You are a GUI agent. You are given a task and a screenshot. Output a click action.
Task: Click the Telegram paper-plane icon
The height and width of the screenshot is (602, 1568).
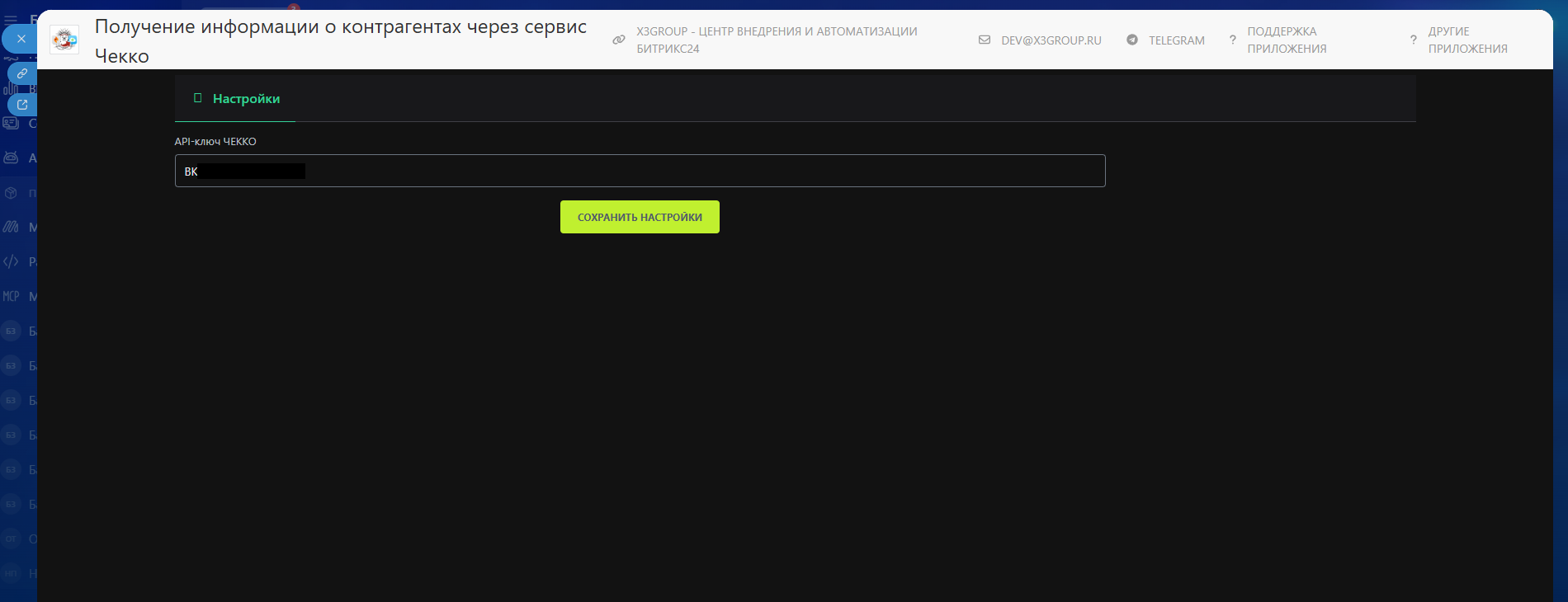click(1132, 40)
